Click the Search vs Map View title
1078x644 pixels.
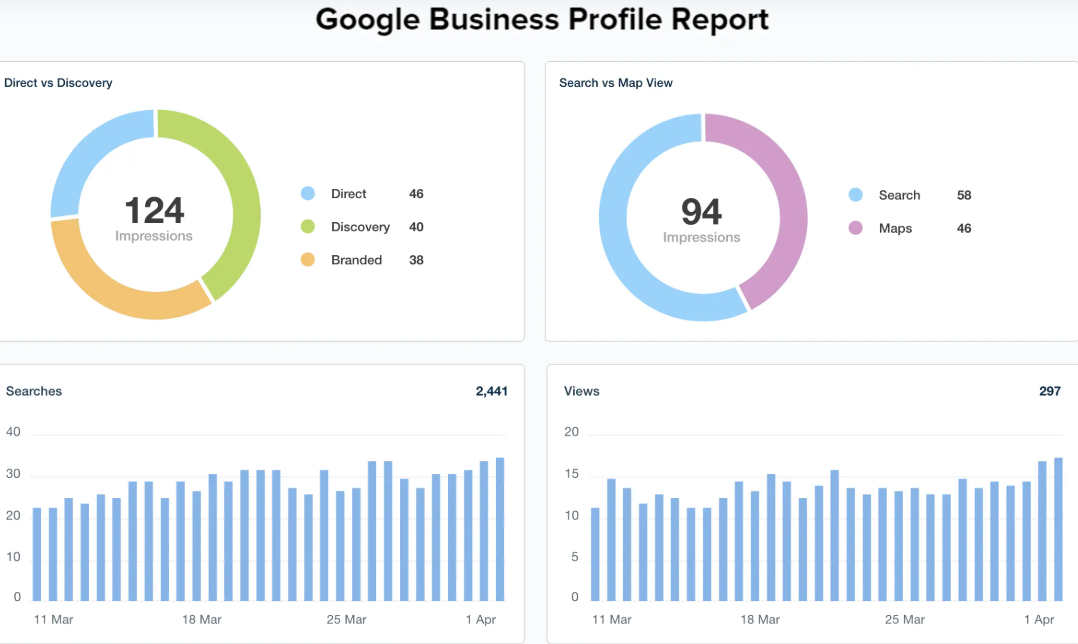click(616, 82)
